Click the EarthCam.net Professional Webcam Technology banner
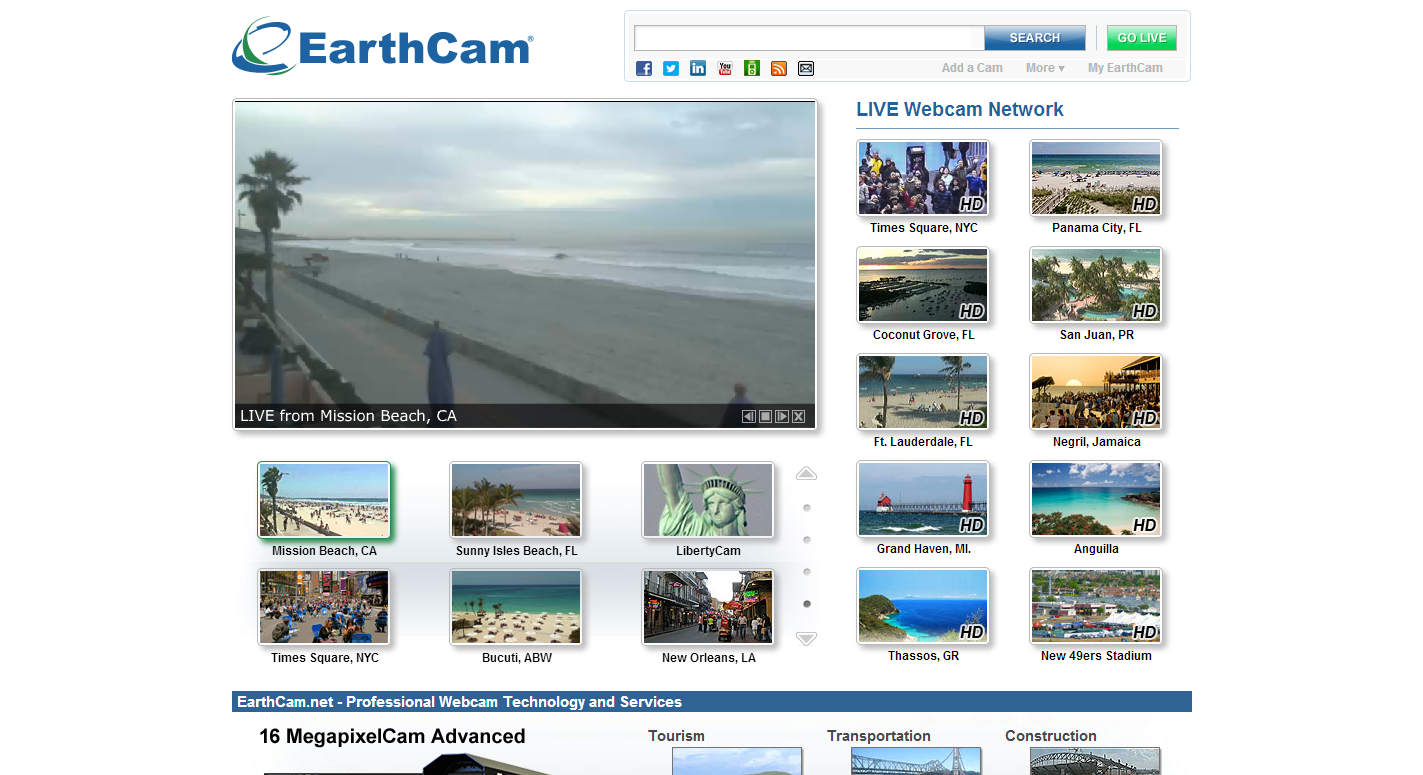 click(x=712, y=702)
